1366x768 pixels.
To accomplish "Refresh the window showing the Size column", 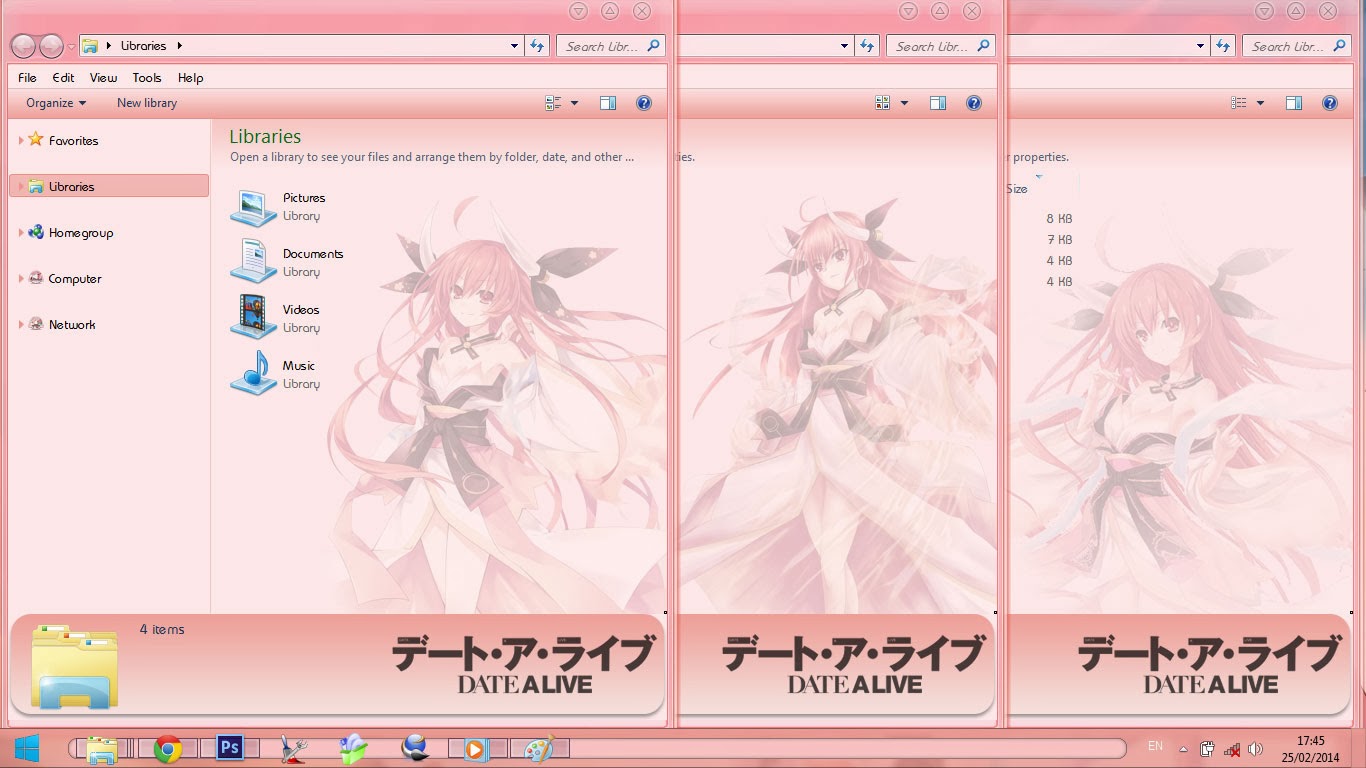I will click(1223, 46).
